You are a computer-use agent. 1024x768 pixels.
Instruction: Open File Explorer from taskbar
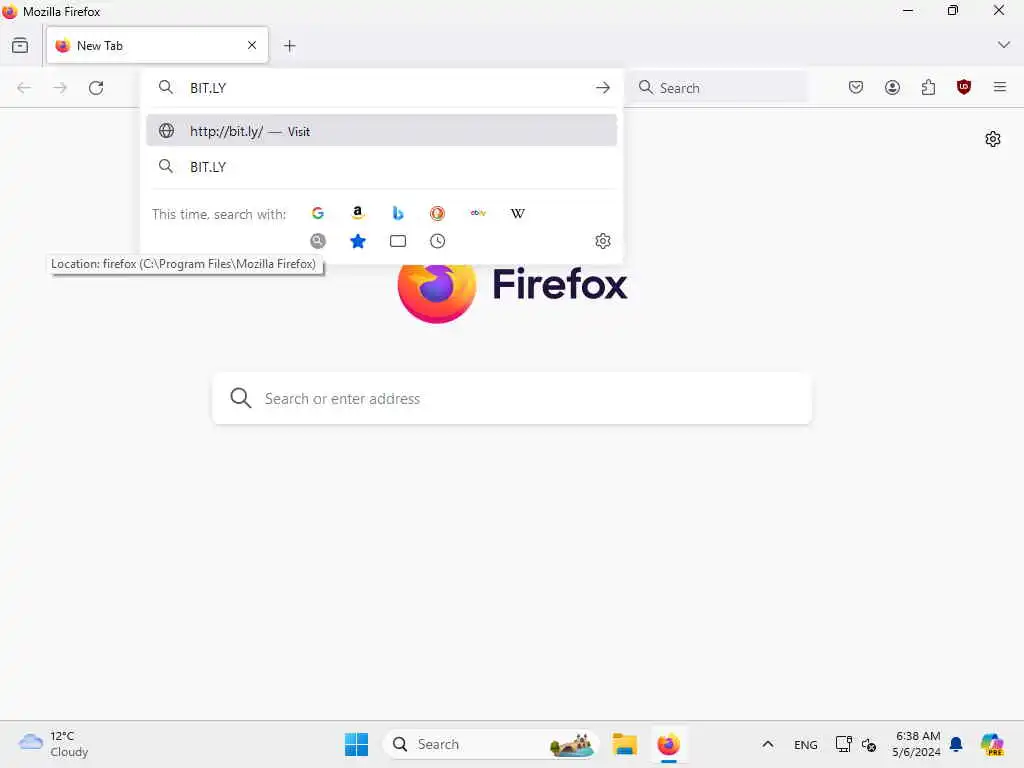coord(625,744)
